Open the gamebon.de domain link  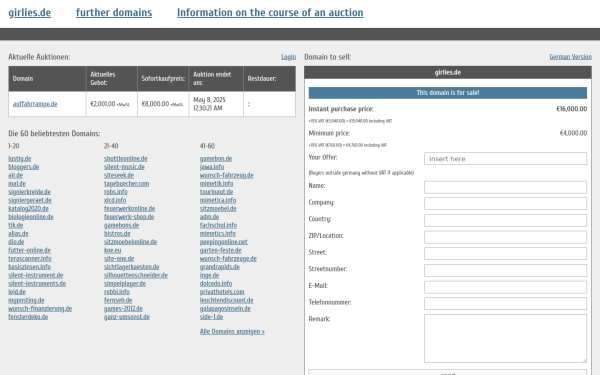click(x=216, y=158)
